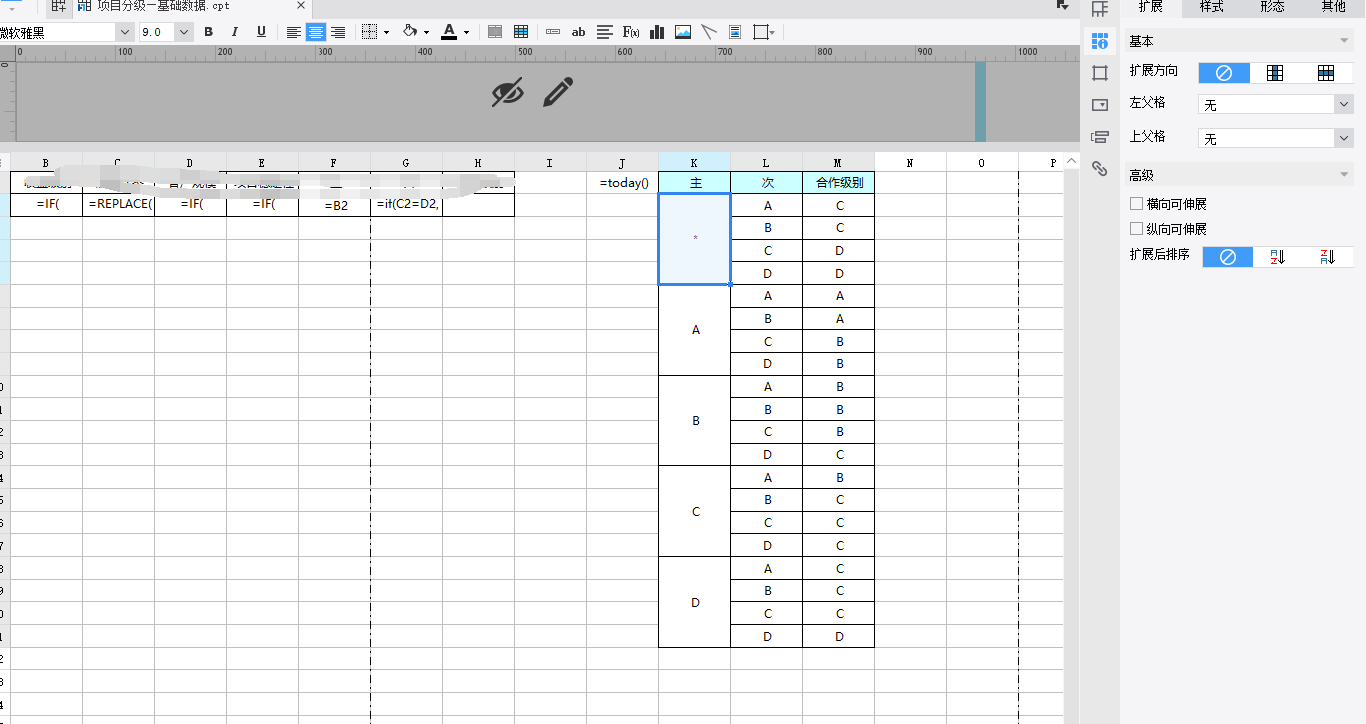Select column header K
Screen dimensions: 1366x724
point(694,162)
